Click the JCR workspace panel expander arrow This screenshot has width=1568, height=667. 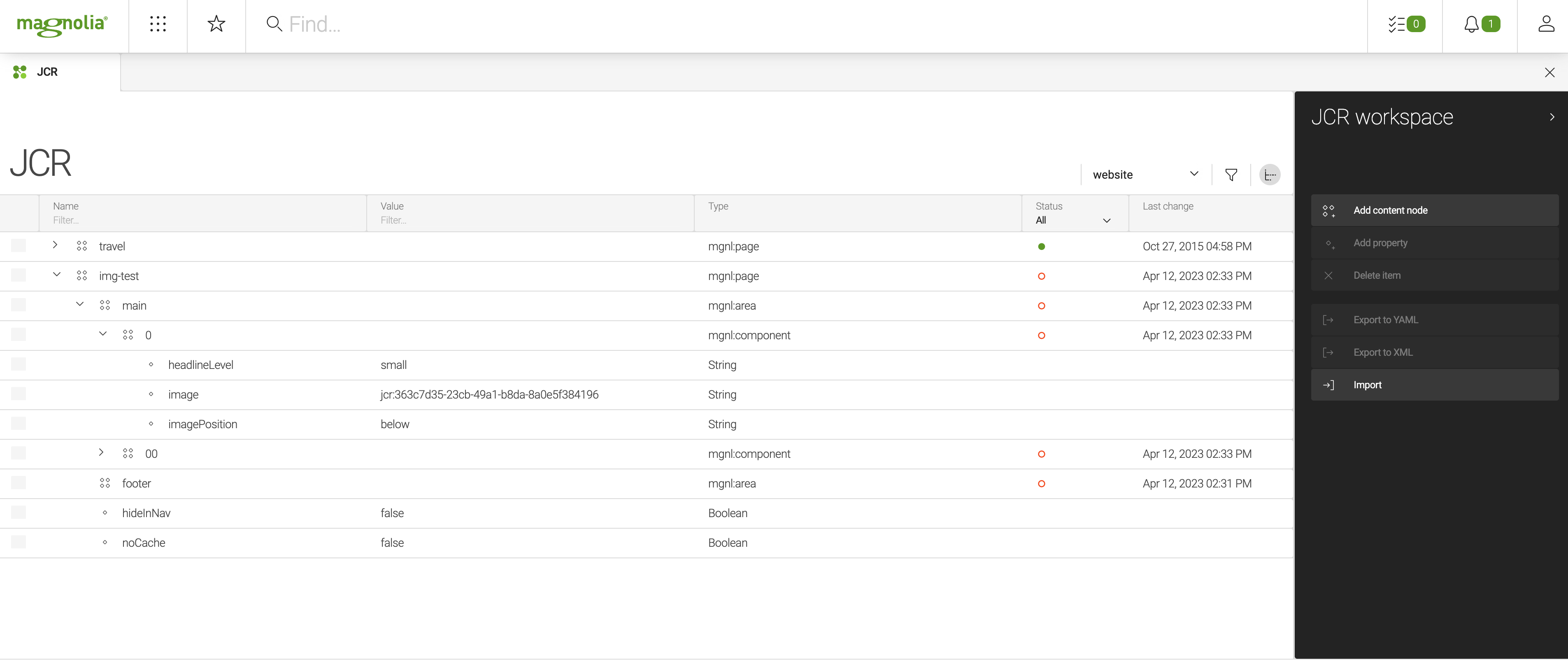1552,117
